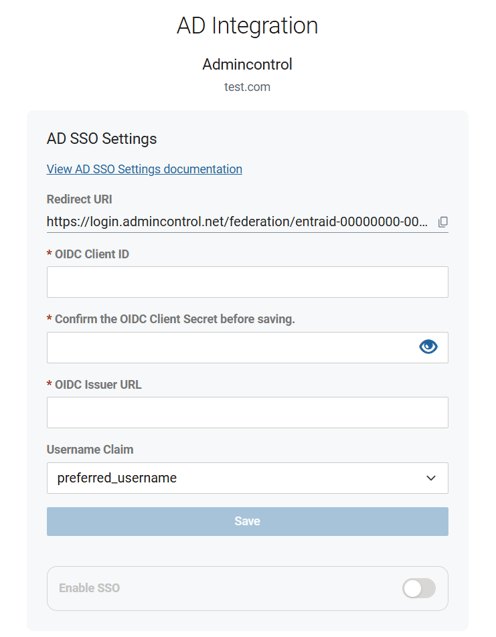Click the AD SSO Settings heading

pos(102,139)
